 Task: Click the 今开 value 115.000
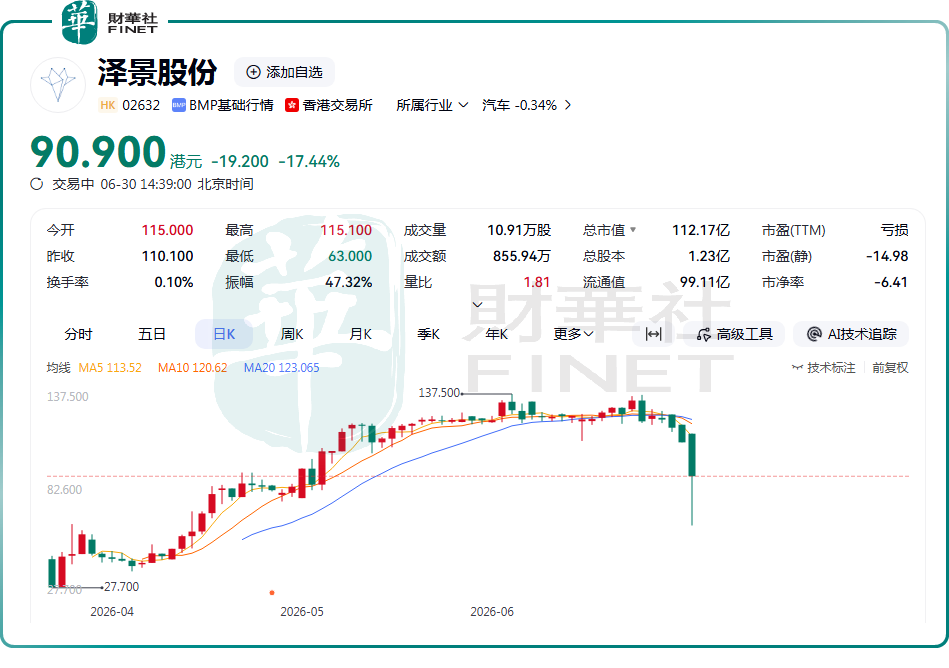click(167, 230)
